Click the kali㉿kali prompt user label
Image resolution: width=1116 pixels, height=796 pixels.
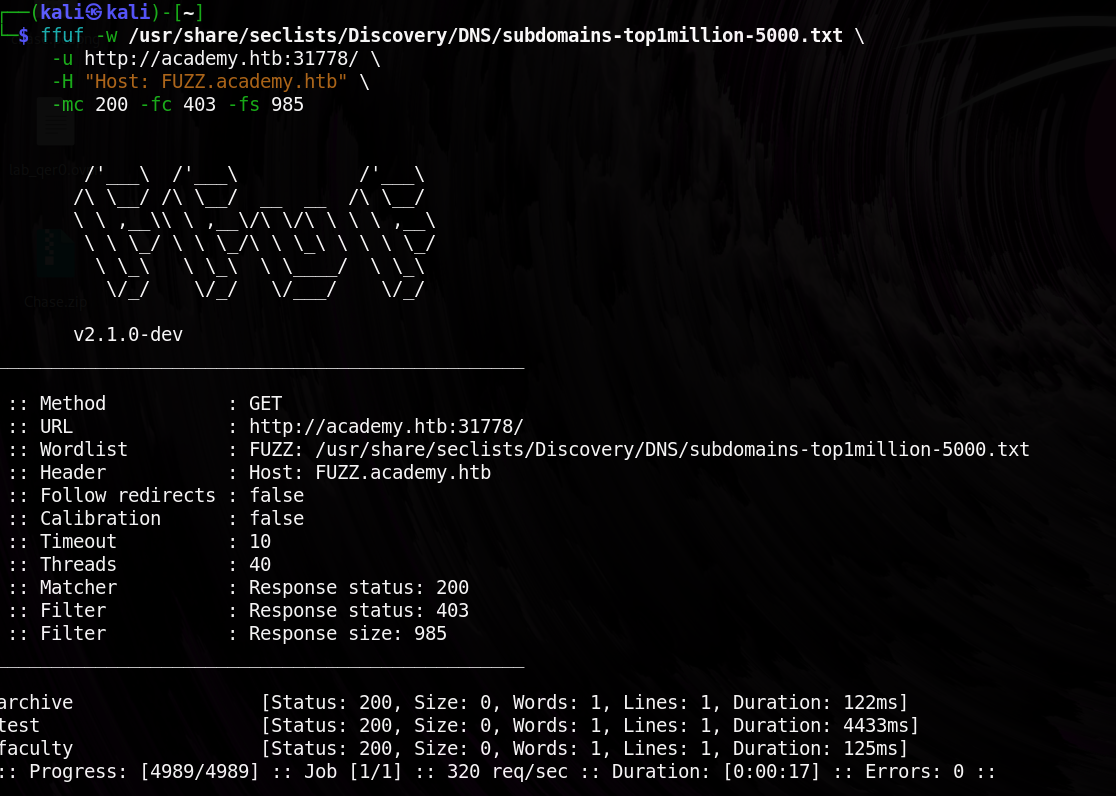[x=95, y=12]
